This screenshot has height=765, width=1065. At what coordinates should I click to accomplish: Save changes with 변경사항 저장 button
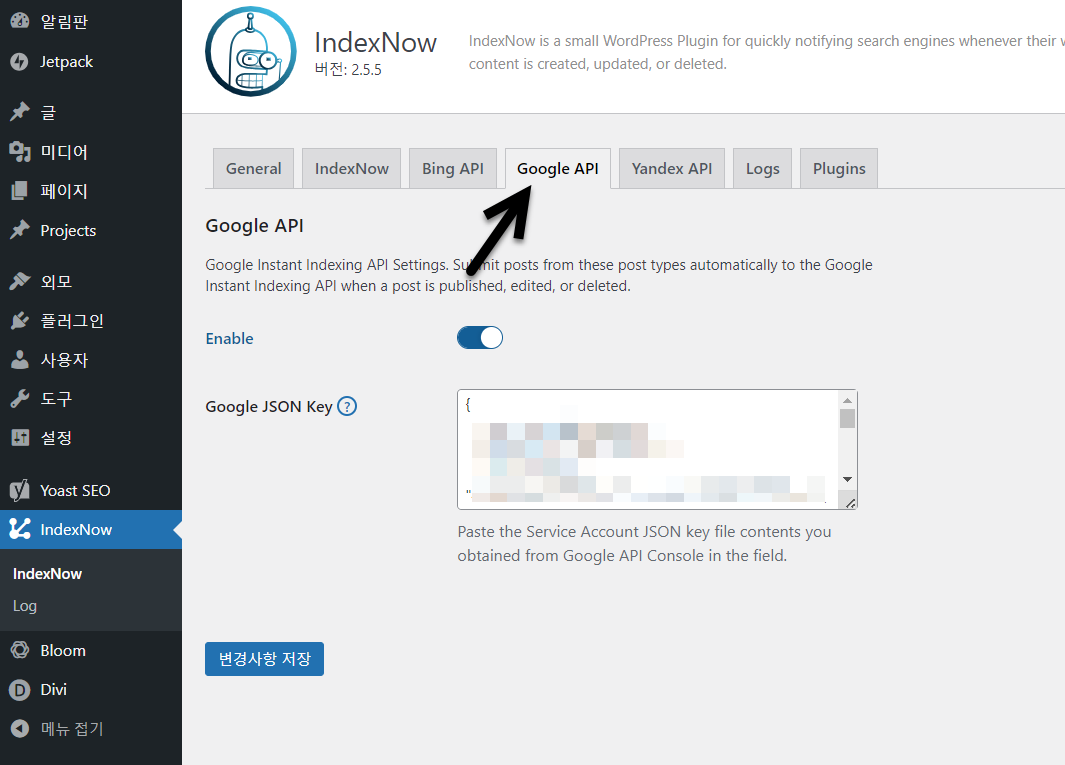click(x=264, y=658)
